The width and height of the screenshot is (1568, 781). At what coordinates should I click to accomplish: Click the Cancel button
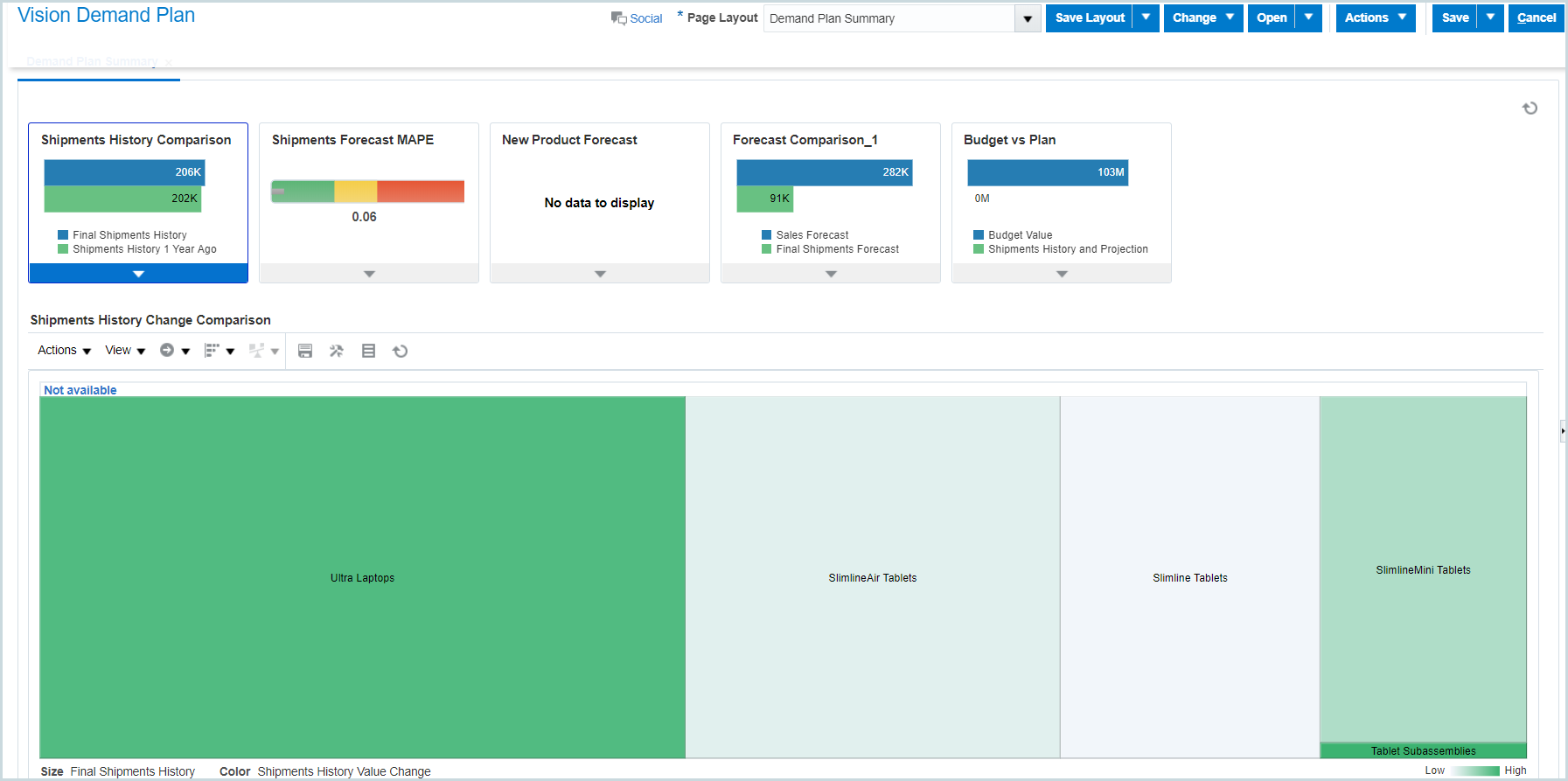pos(1536,17)
